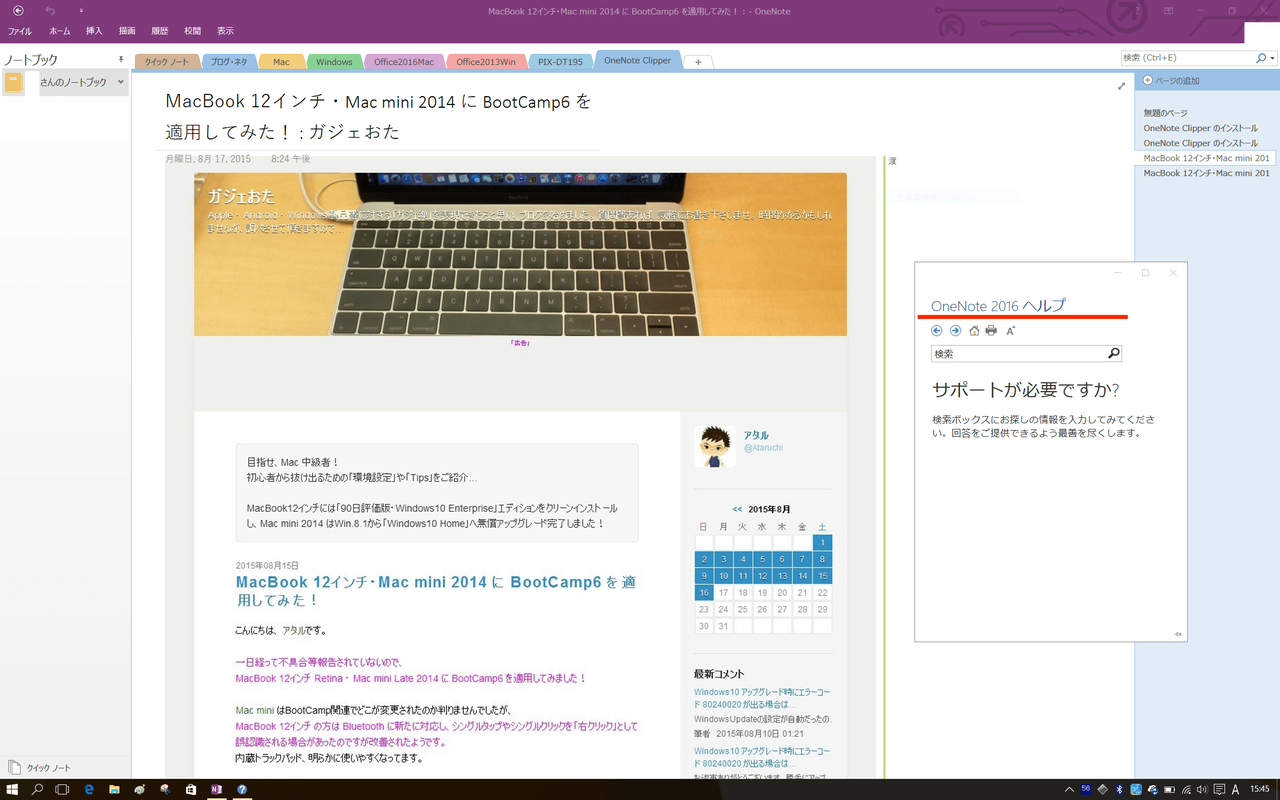Click the 検索 field in the Help window
The height and width of the screenshot is (800, 1280).
point(1018,354)
